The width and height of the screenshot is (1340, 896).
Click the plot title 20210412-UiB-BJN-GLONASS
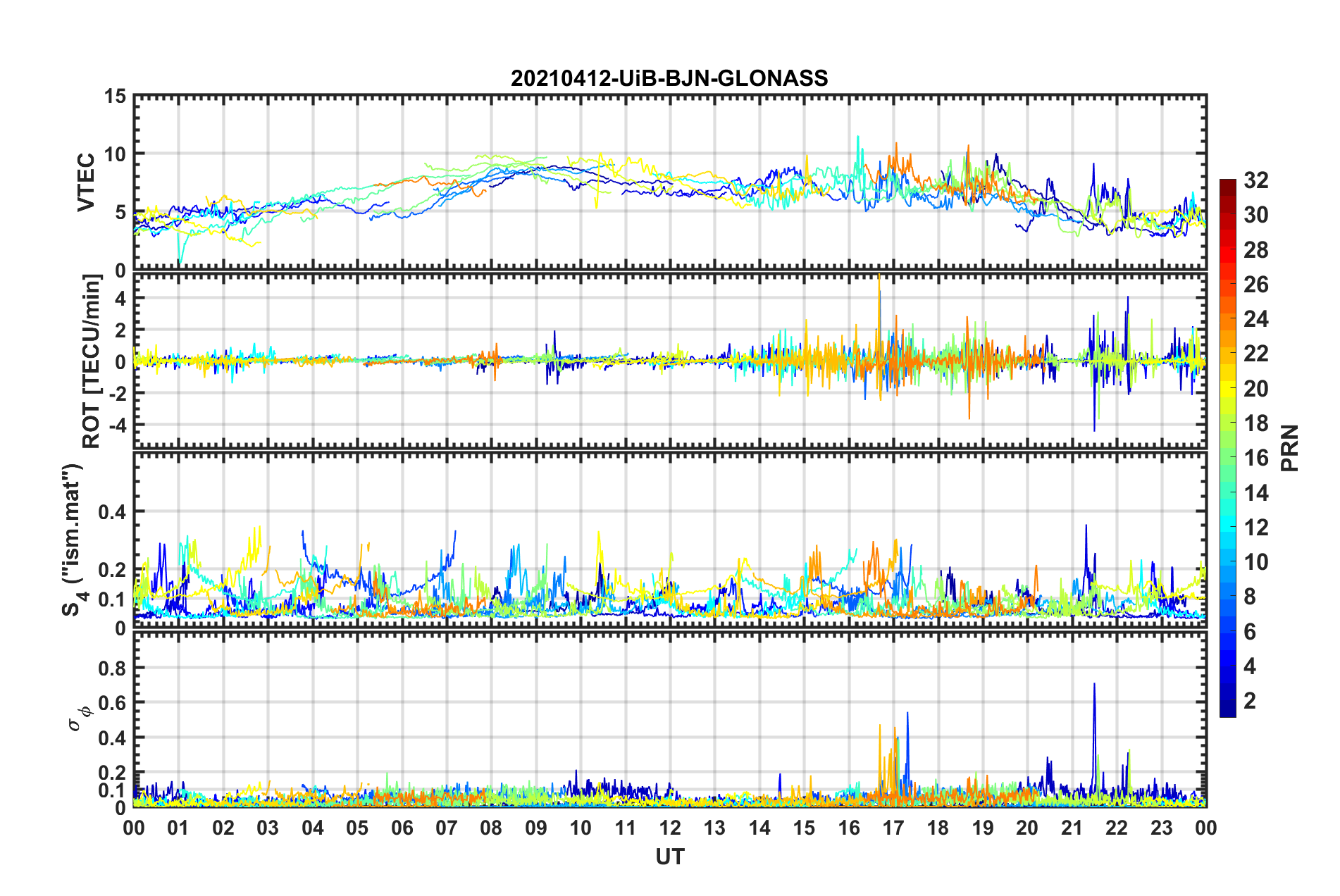tap(669, 78)
